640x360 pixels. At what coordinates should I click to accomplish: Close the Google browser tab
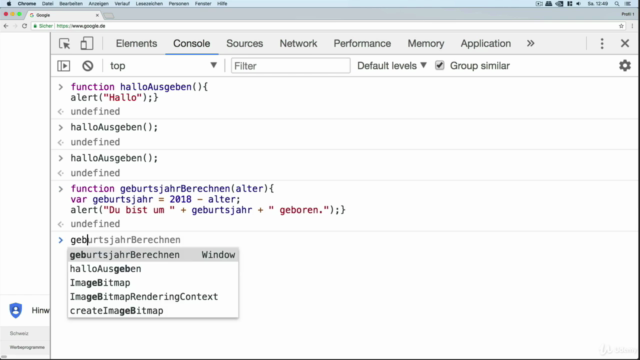(x=97, y=15)
